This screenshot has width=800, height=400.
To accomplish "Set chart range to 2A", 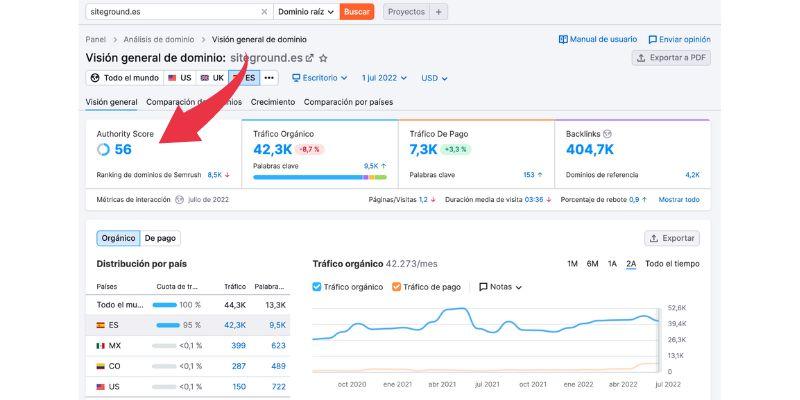I will pos(631,264).
